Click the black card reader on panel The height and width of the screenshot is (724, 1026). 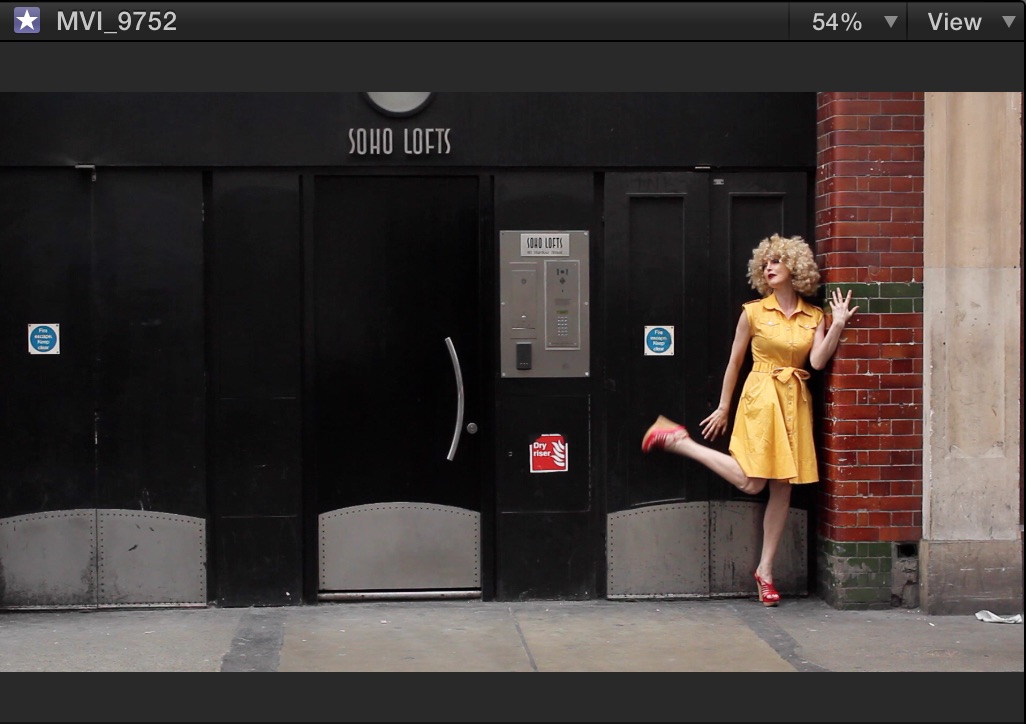523,356
